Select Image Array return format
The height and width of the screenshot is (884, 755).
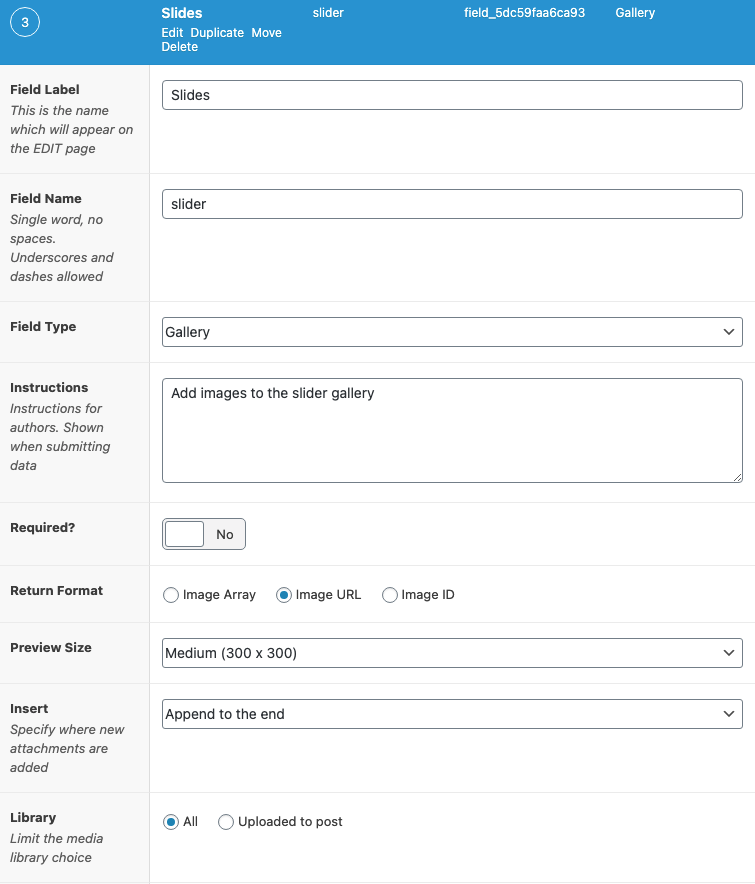(x=171, y=595)
